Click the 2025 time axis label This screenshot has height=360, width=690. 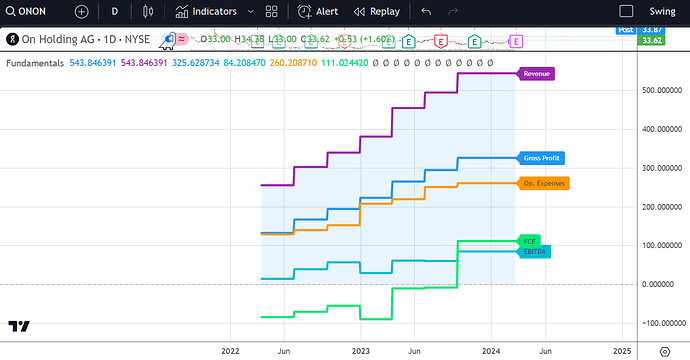[622, 351]
